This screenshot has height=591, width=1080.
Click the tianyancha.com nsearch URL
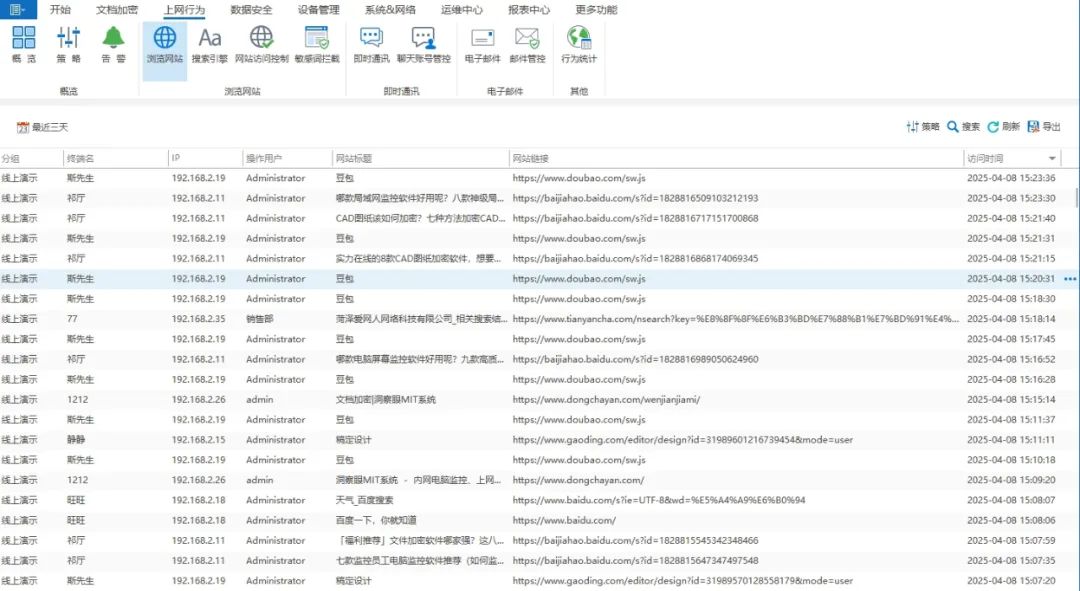[x=736, y=319]
